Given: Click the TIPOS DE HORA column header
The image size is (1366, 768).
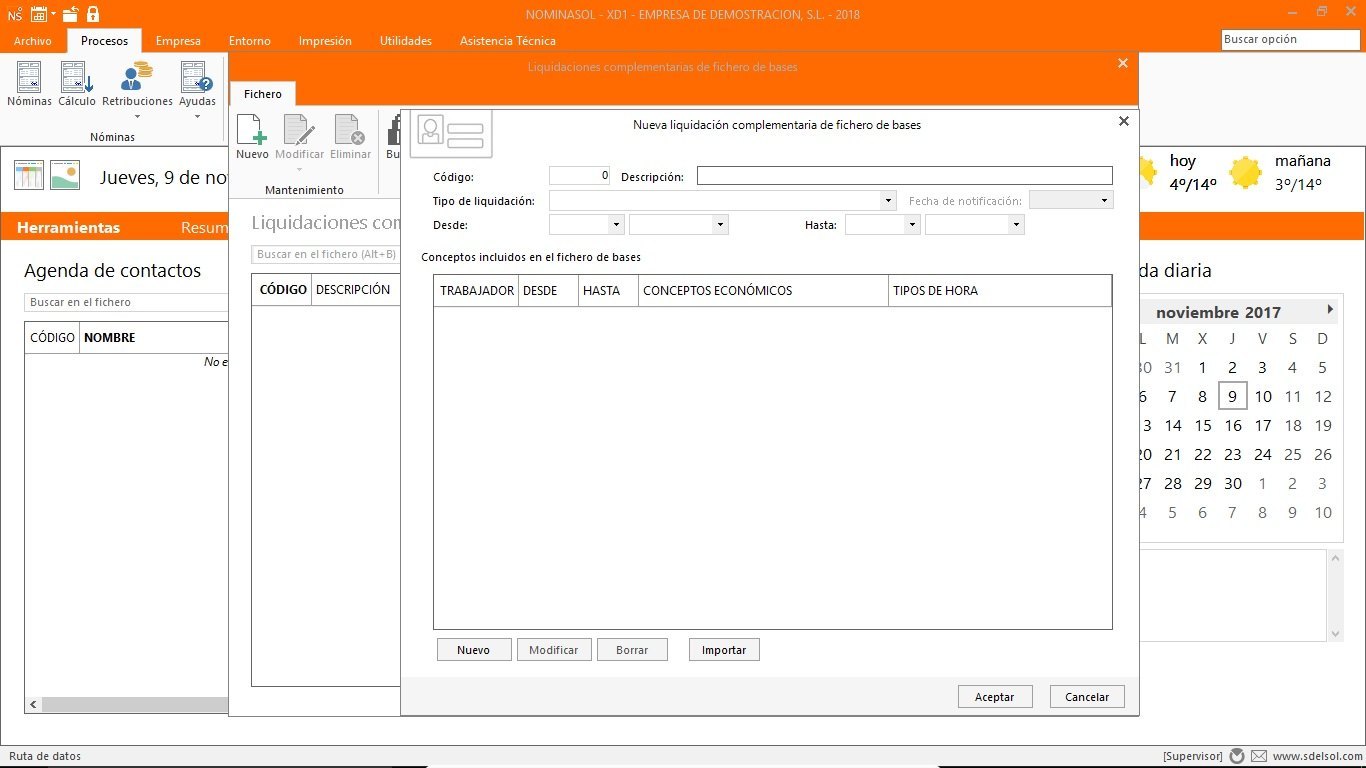Looking at the screenshot, I should point(1000,291).
